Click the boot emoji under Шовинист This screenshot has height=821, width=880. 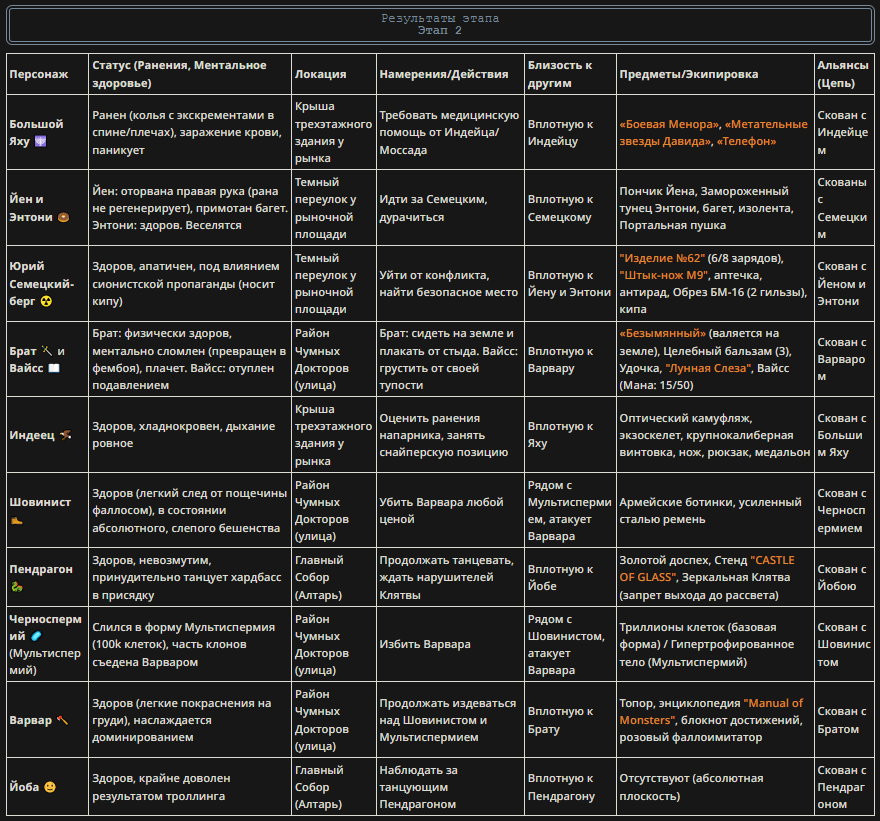16,520
